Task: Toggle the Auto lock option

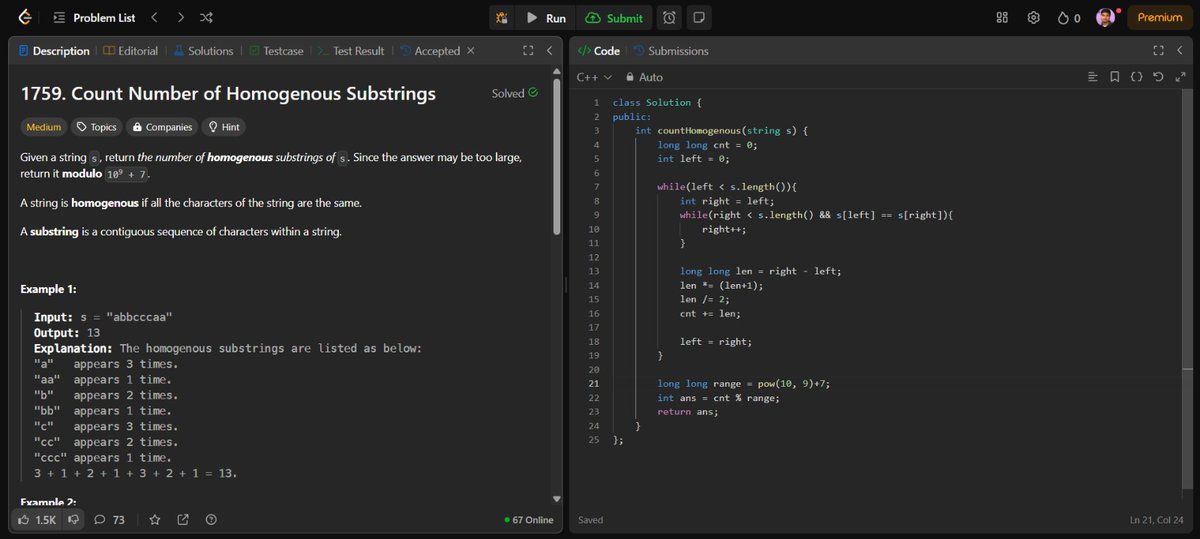Action: click(x=644, y=77)
